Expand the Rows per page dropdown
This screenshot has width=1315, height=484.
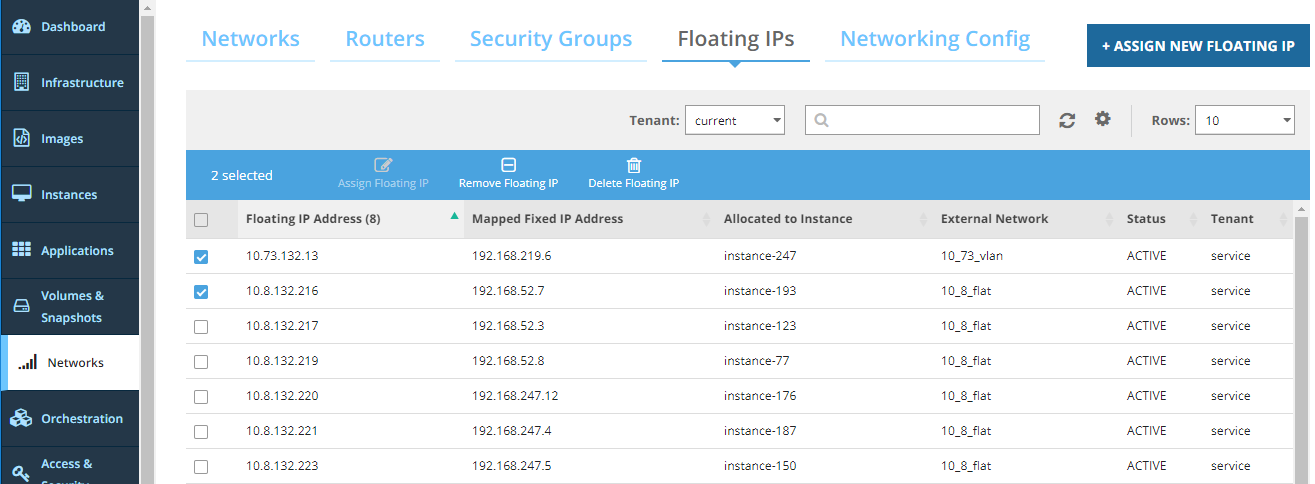point(1244,121)
